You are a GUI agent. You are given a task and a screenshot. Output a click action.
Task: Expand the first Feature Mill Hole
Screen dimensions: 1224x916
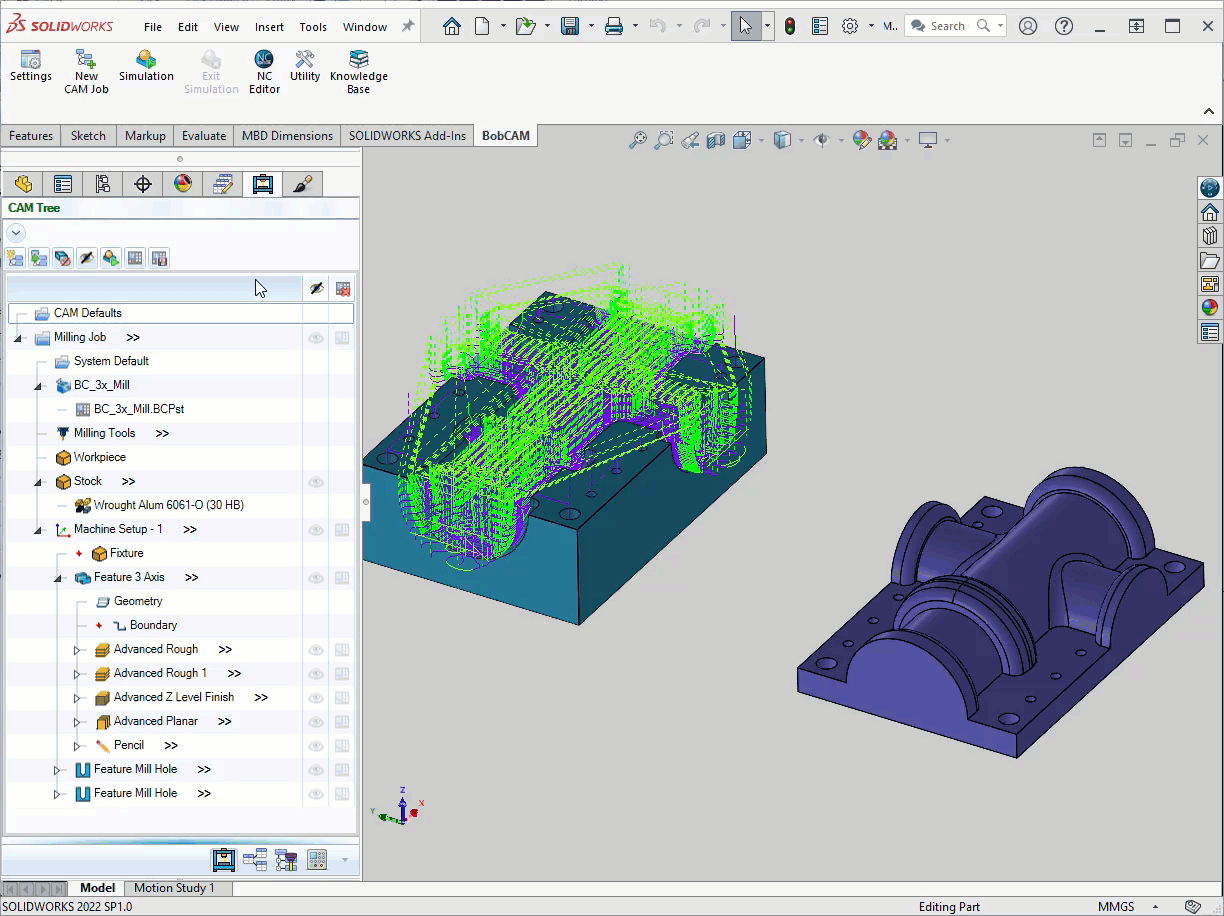point(58,770)
